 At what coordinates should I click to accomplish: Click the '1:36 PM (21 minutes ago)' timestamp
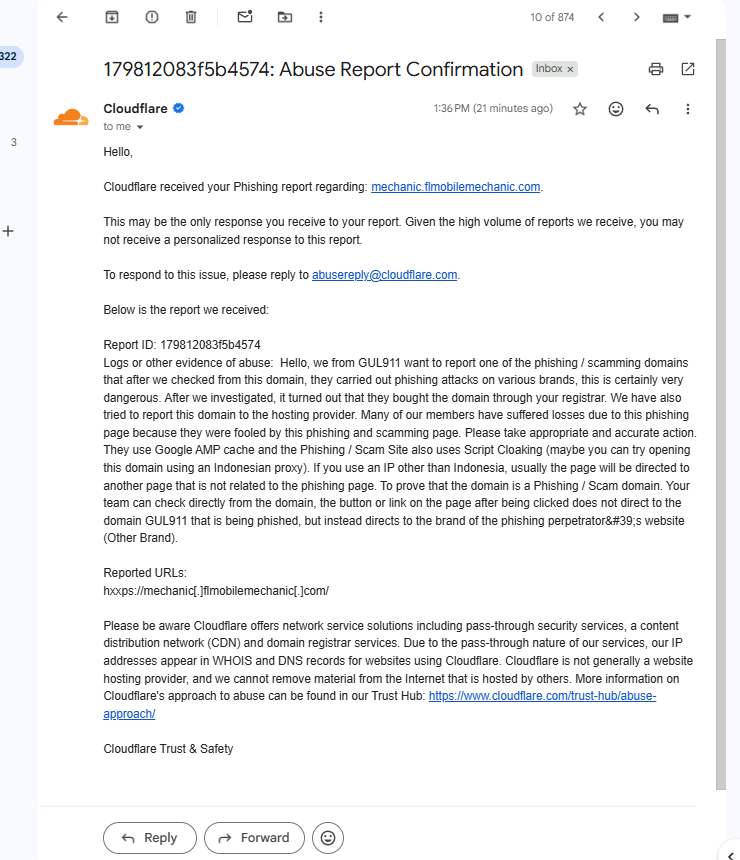point(493,109)
